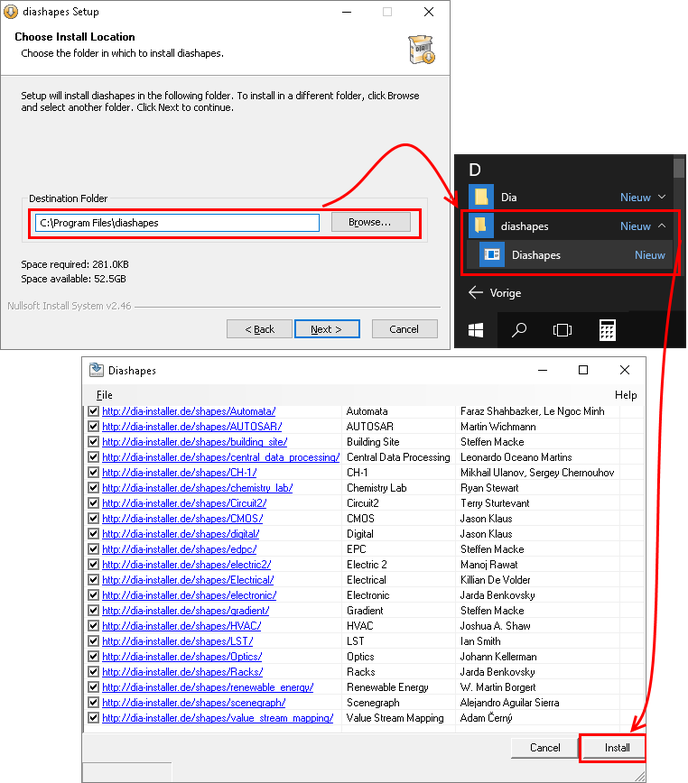The height and width of the screenshot is (783, 688).
Task: Toggle the Electronic checkbox
Action: click(x=93, y=595)
